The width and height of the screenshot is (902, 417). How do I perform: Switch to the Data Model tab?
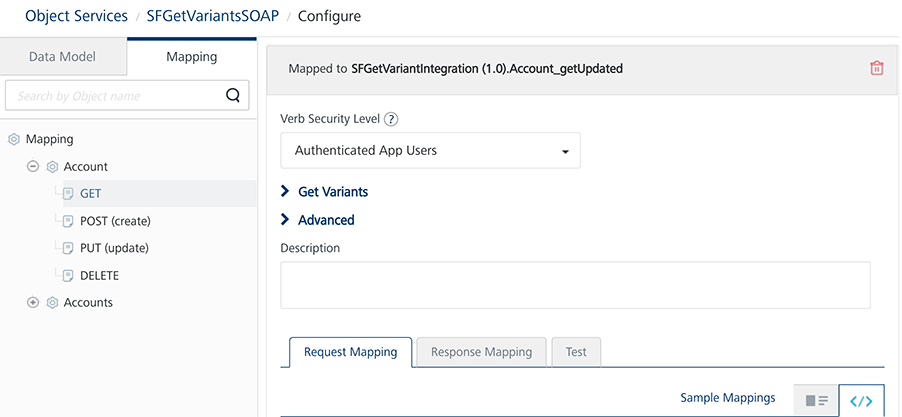(62, 57)
